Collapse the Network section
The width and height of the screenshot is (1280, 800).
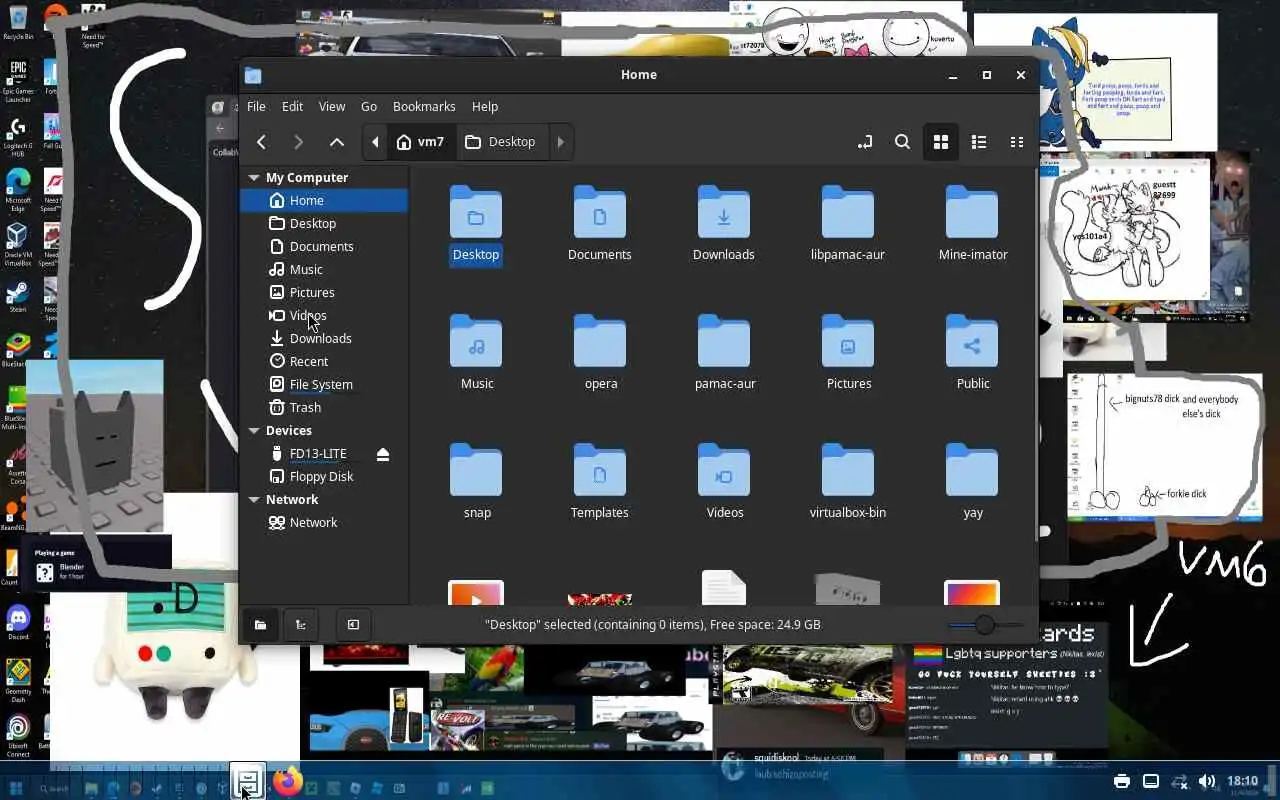(x=254, y=500)
